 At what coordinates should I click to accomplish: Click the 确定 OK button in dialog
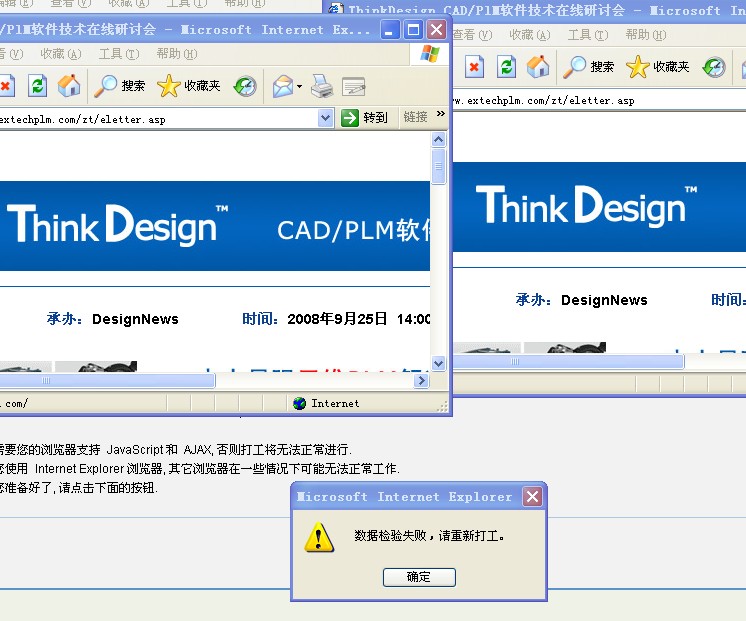(x=419, y=577)
